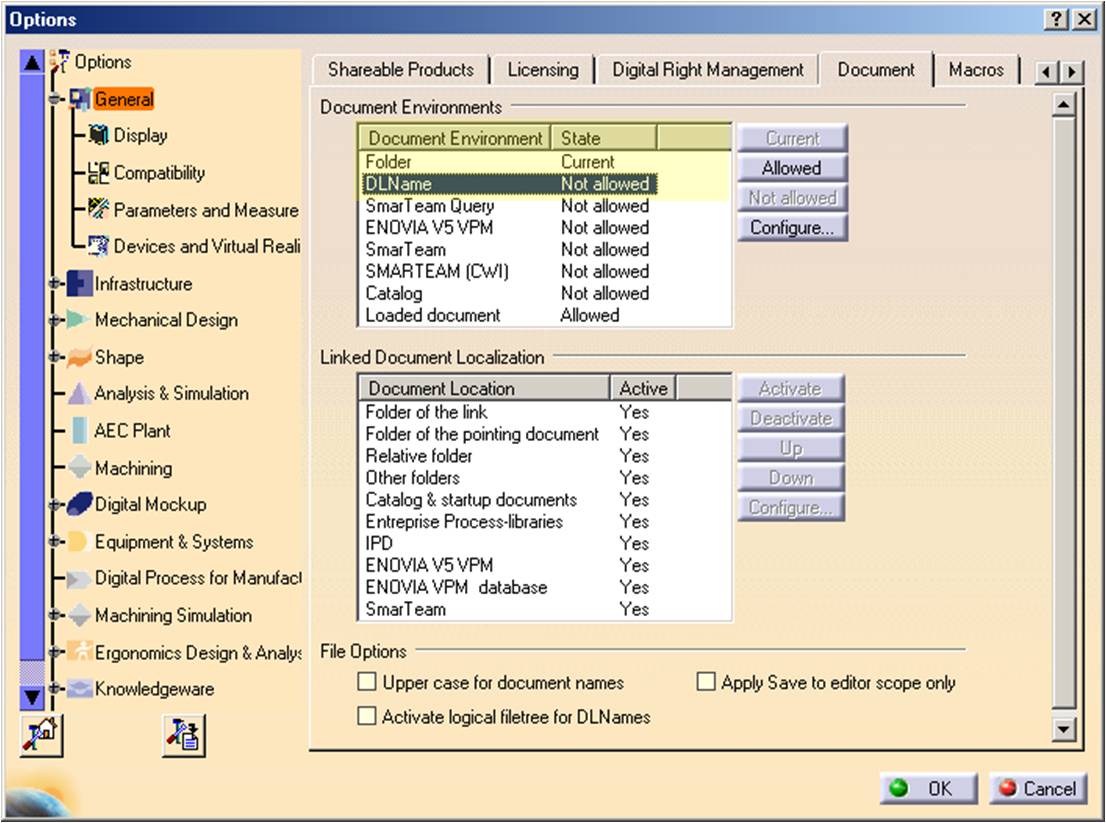Expand the Knowledgeware tree node
1106x823 pixels.
click(x=55, y=688)
